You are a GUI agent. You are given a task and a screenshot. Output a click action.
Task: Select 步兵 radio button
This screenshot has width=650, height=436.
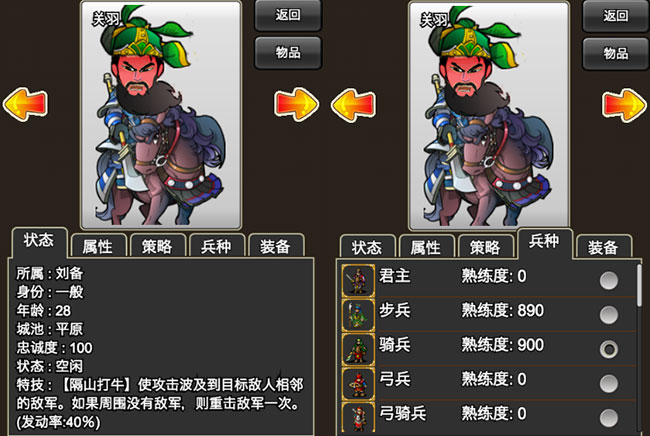pos(609,315)
